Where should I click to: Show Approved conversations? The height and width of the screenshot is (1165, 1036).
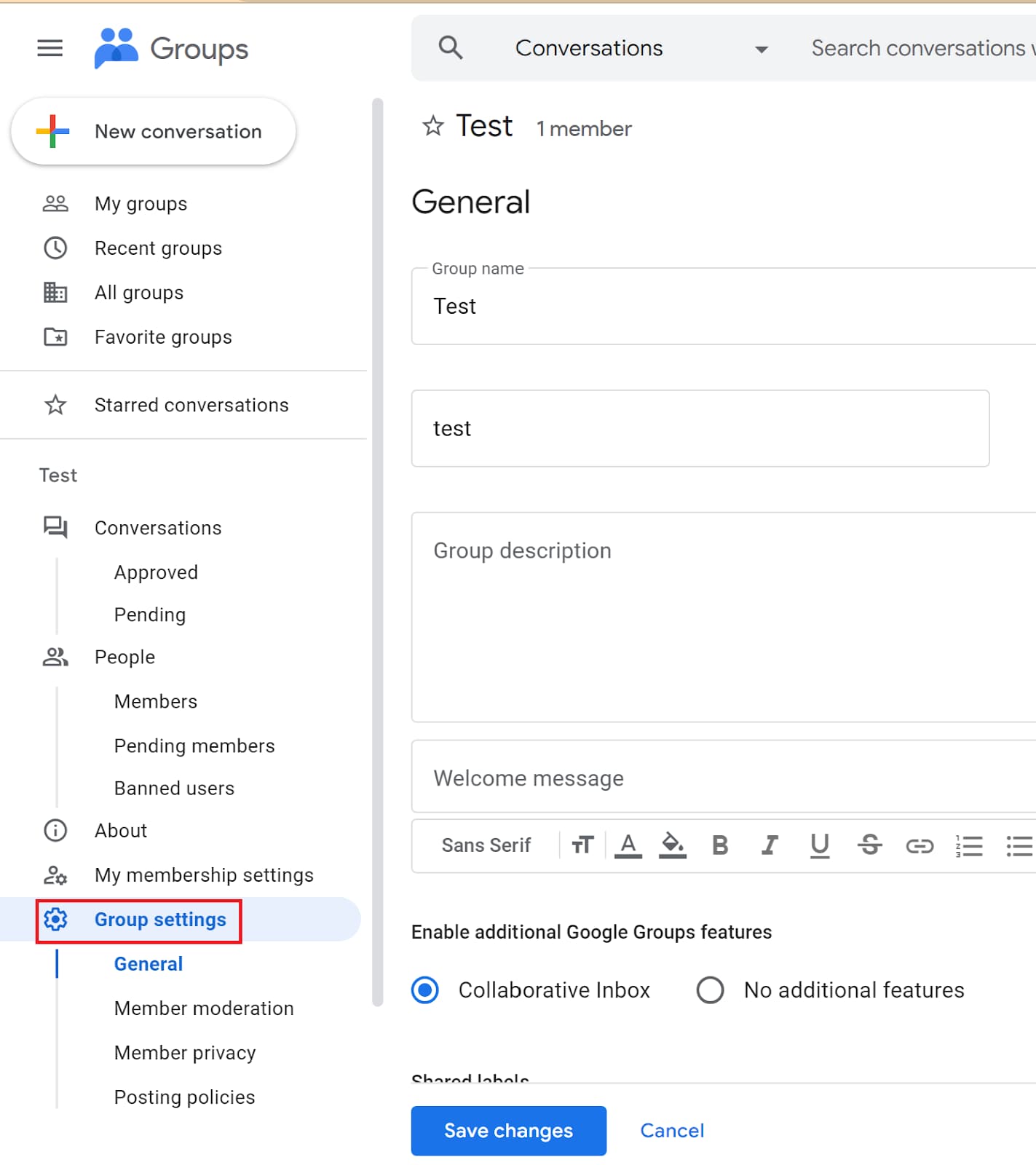[156, 572]
